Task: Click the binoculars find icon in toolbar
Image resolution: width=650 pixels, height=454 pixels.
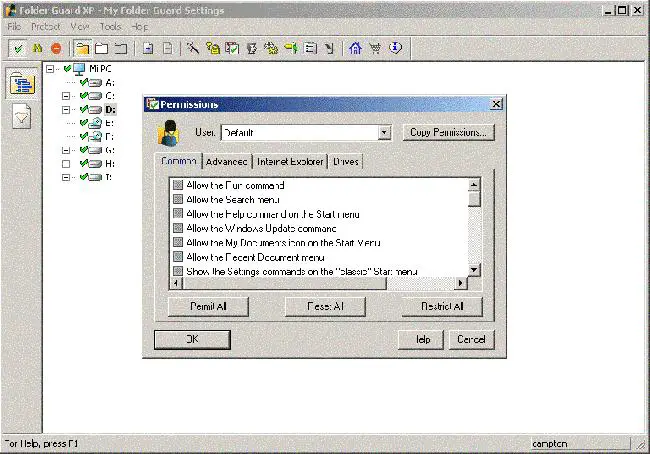Action: (x=37, y=49)
